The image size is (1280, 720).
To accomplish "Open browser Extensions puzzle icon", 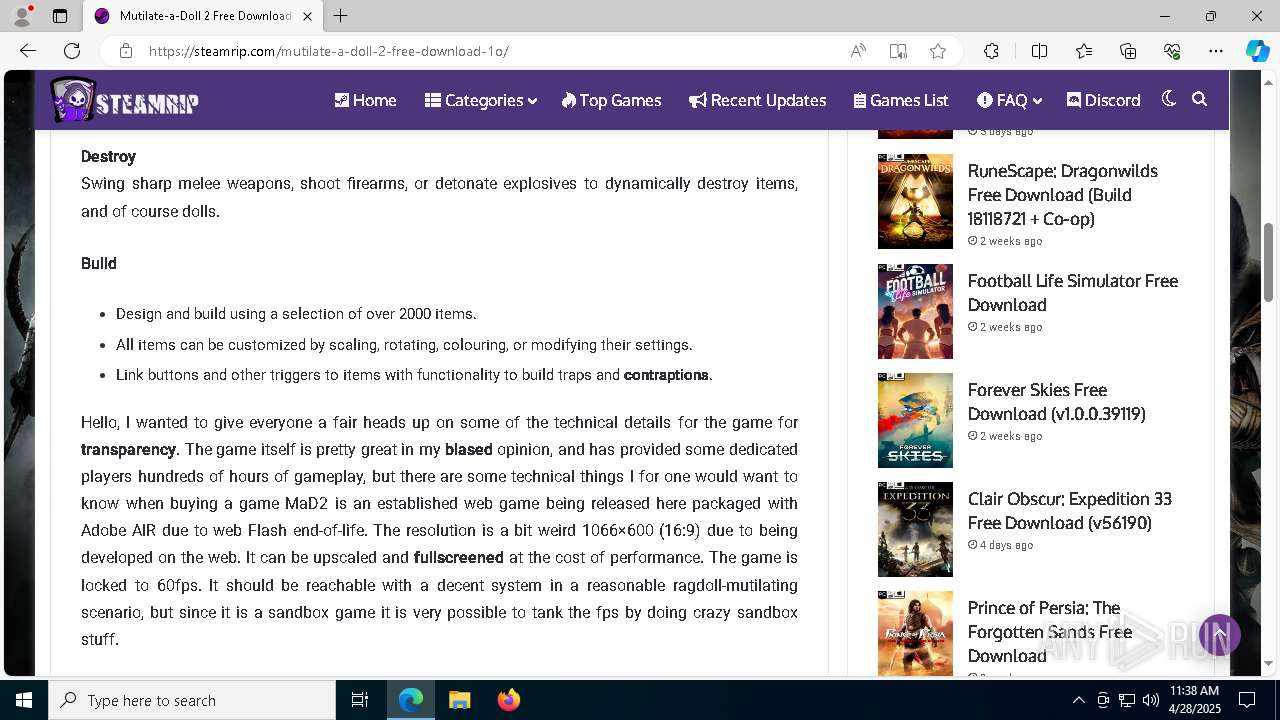I will pyautogui.click(x=991, y=51).
